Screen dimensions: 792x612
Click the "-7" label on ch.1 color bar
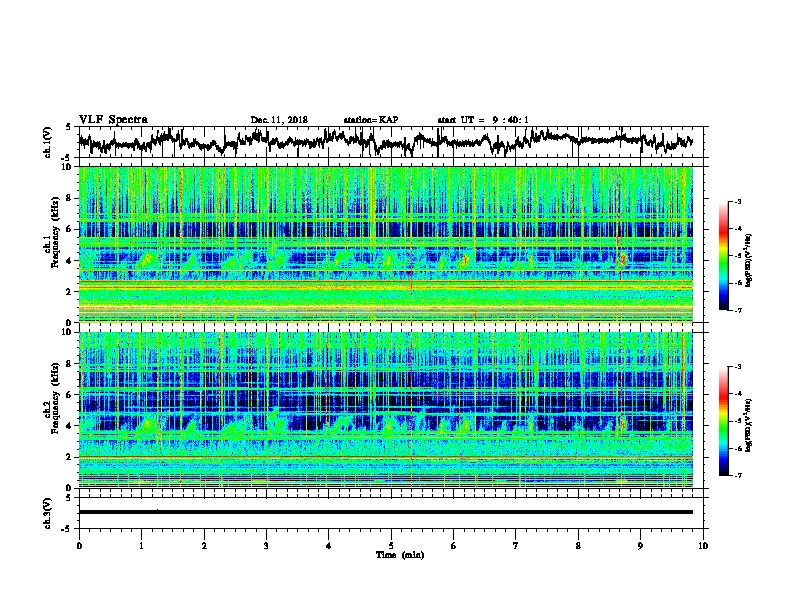point(737,310)
